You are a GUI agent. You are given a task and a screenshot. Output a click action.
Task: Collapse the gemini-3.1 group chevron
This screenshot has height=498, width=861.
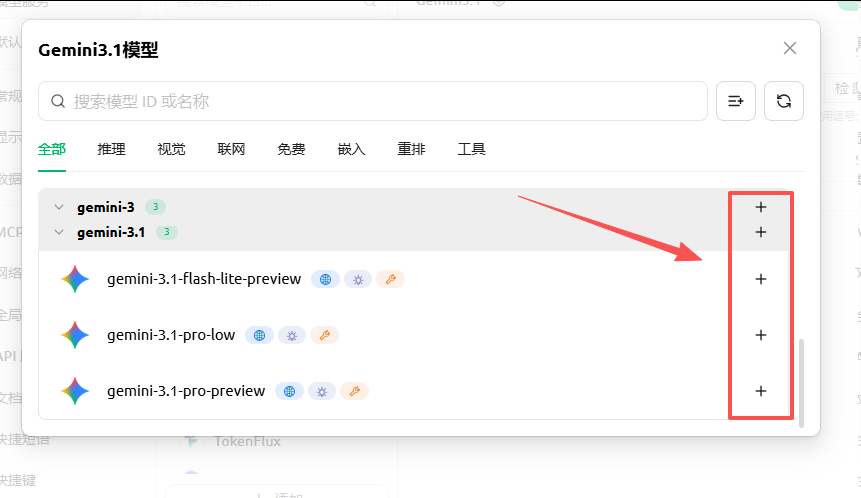click(59, 232)
